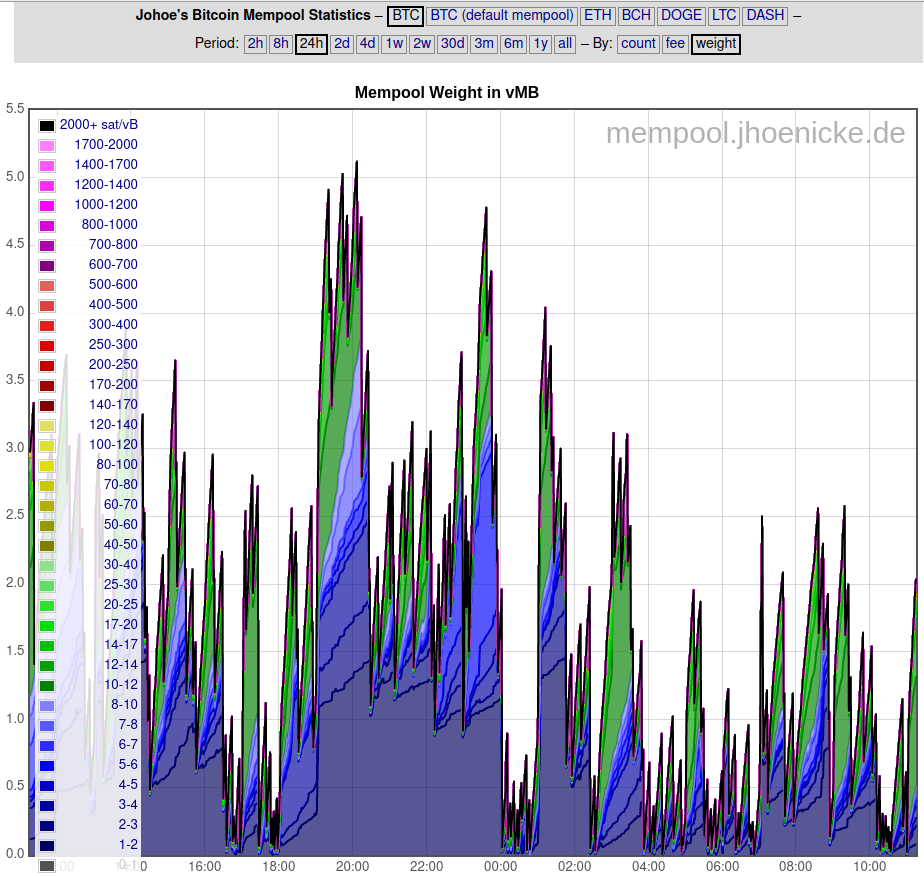924x876 pixels.
Task: Toggle the 10-12 dark green swatch
Action: tap(47, 686)
